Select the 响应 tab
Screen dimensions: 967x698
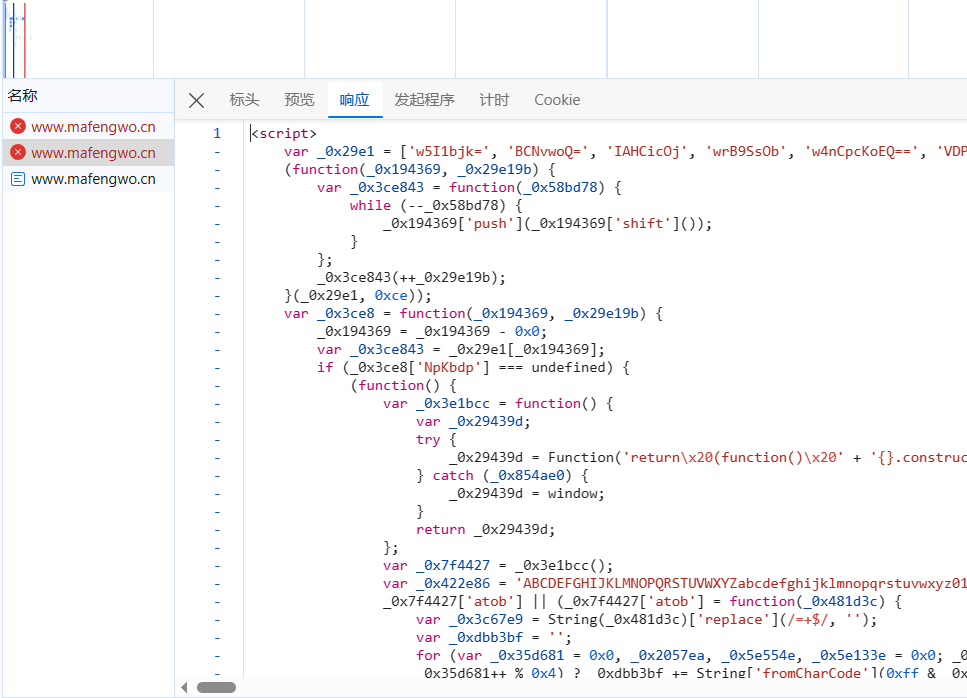pos(355,100)
